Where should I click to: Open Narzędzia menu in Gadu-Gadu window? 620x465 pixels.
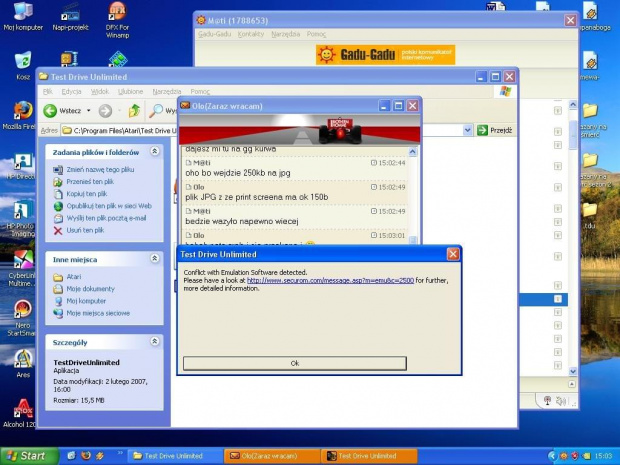285,34
